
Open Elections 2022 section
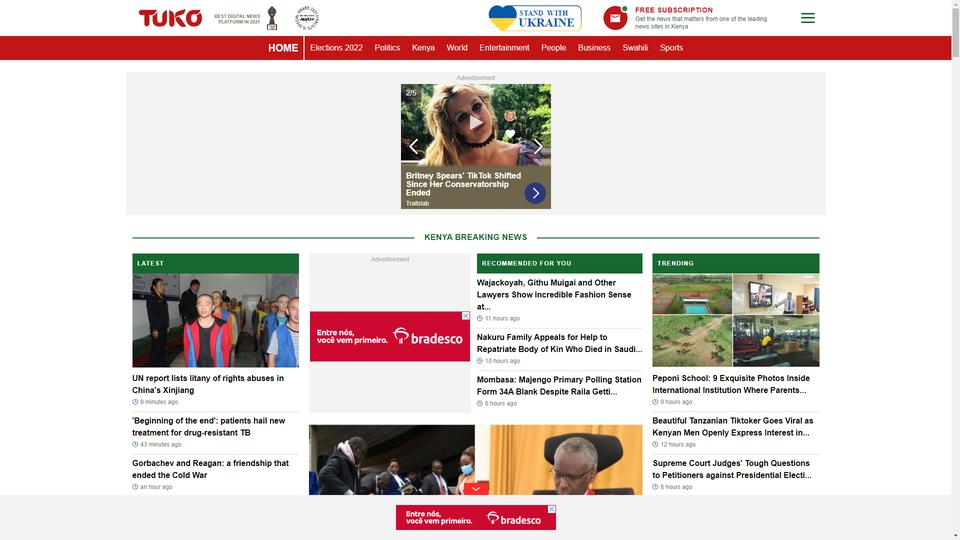click(336, 48)
